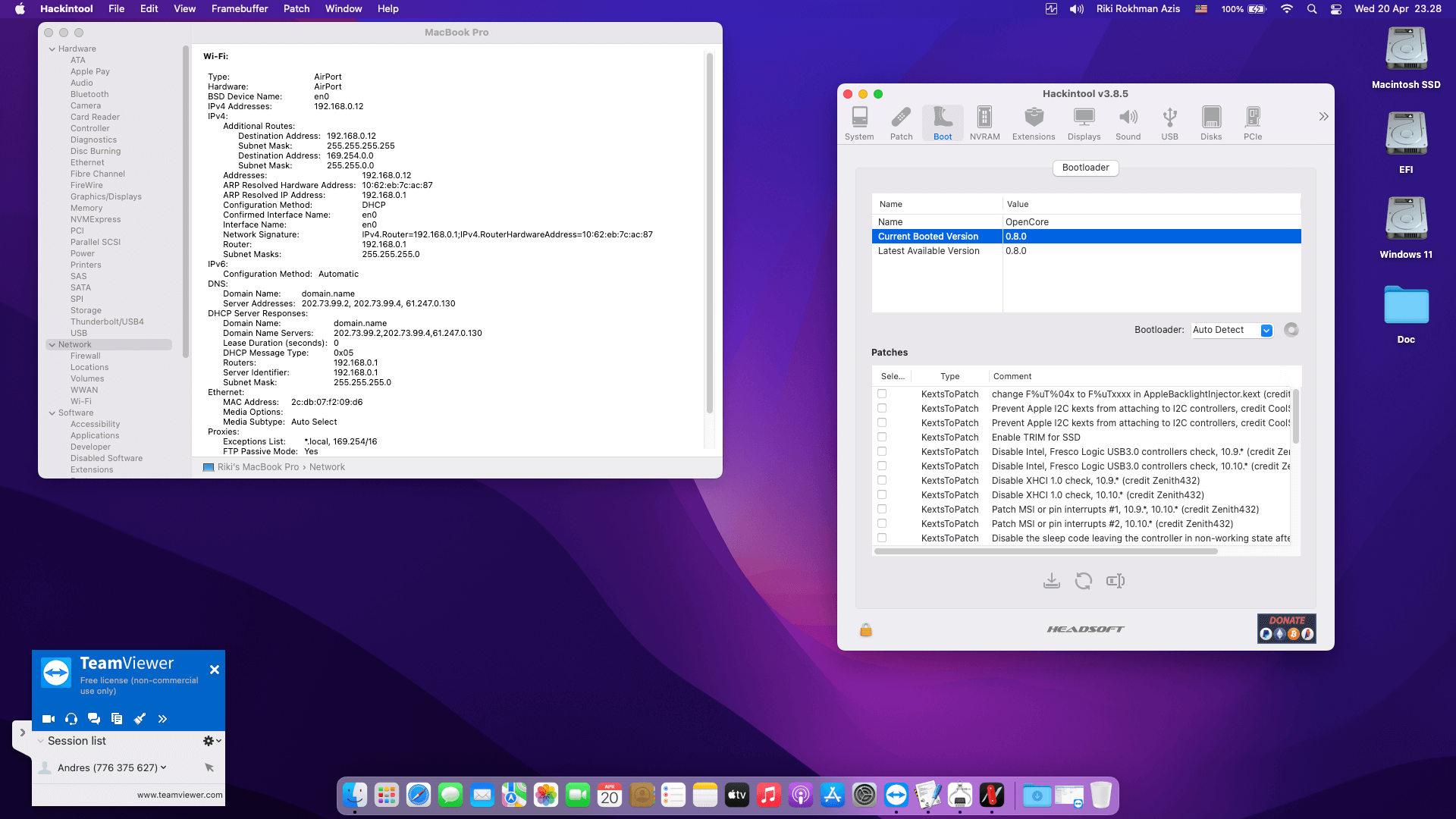Select the Bootloader tab
The image size is (1456, 819).
1085,168
